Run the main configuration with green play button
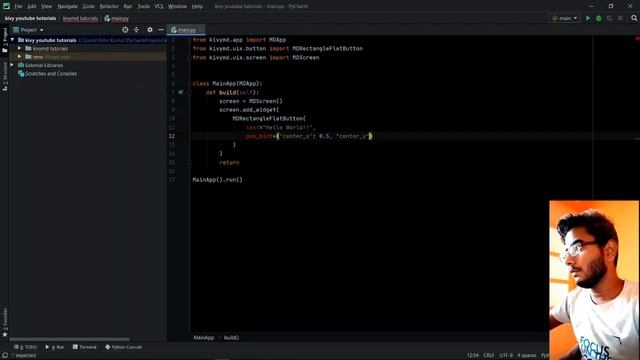This screenshot has height=360, width=640. click(x=588, y=18)
